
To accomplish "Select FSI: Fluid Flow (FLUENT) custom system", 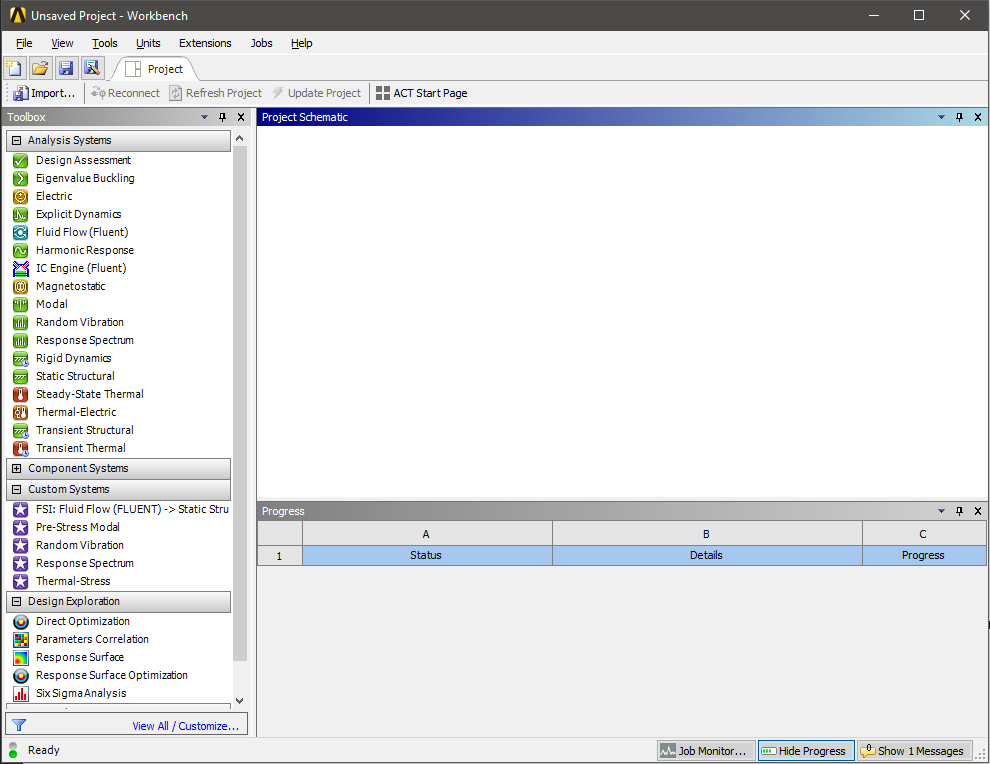I will [121, 509].
